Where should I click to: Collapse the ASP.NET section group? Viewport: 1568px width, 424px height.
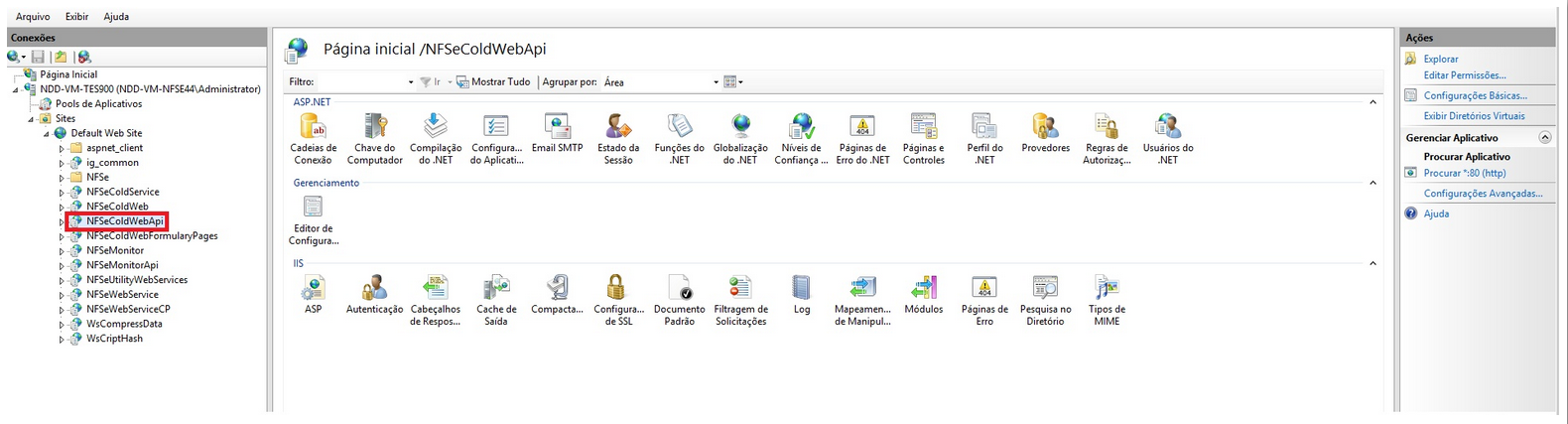[x=1372, y=102]
